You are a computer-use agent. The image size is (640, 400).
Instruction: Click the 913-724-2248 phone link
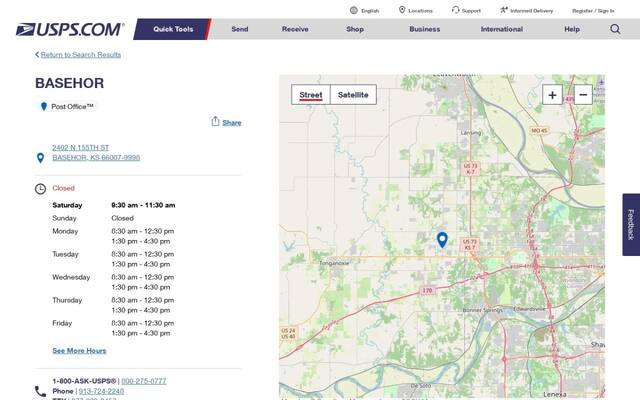tap(101, 391)
